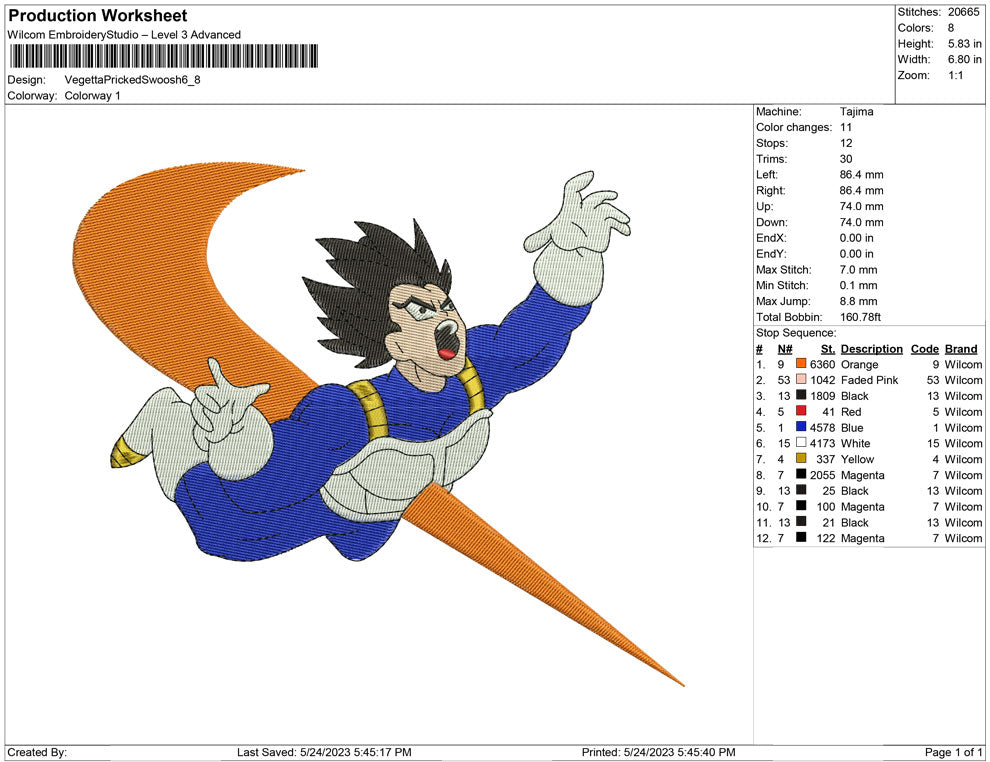Screen dimensions: 990x762
Task: Click the Colorway 1 field
Action: tap(92, 95)
